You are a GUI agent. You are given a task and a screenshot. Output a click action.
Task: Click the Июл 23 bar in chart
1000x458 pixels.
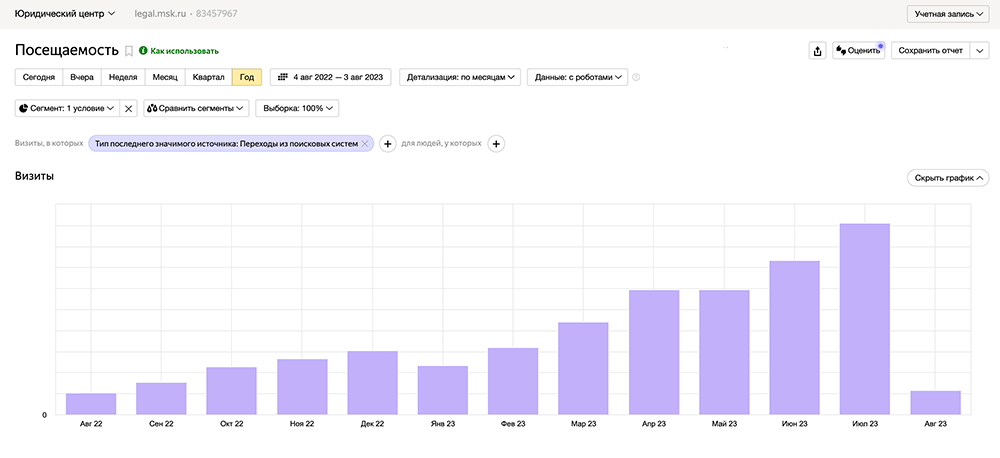(x=865, y=318)
